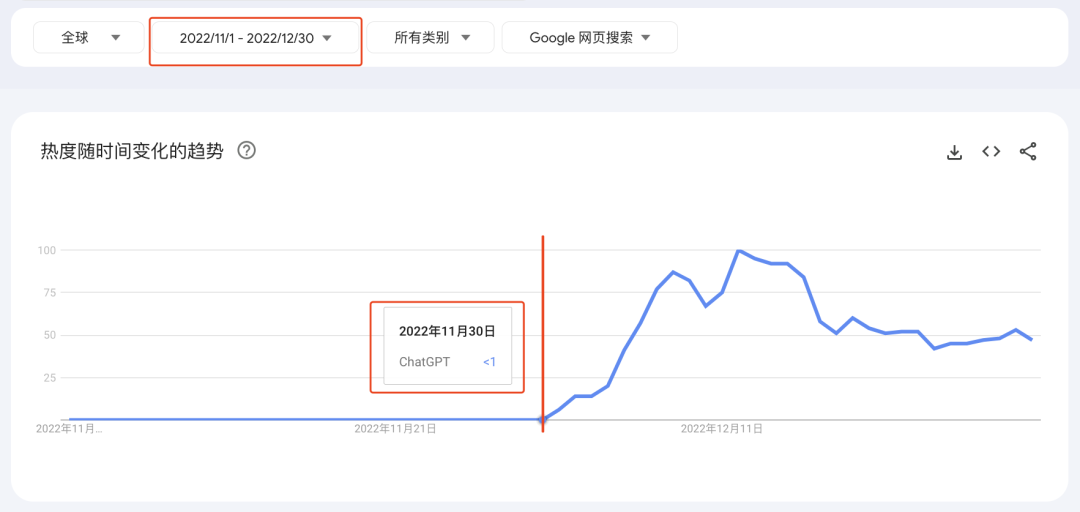Image resolution: width=1080 pixels, height=512 pixels.
Task: Click the share icon for the chart
Action: point(1028,152)
